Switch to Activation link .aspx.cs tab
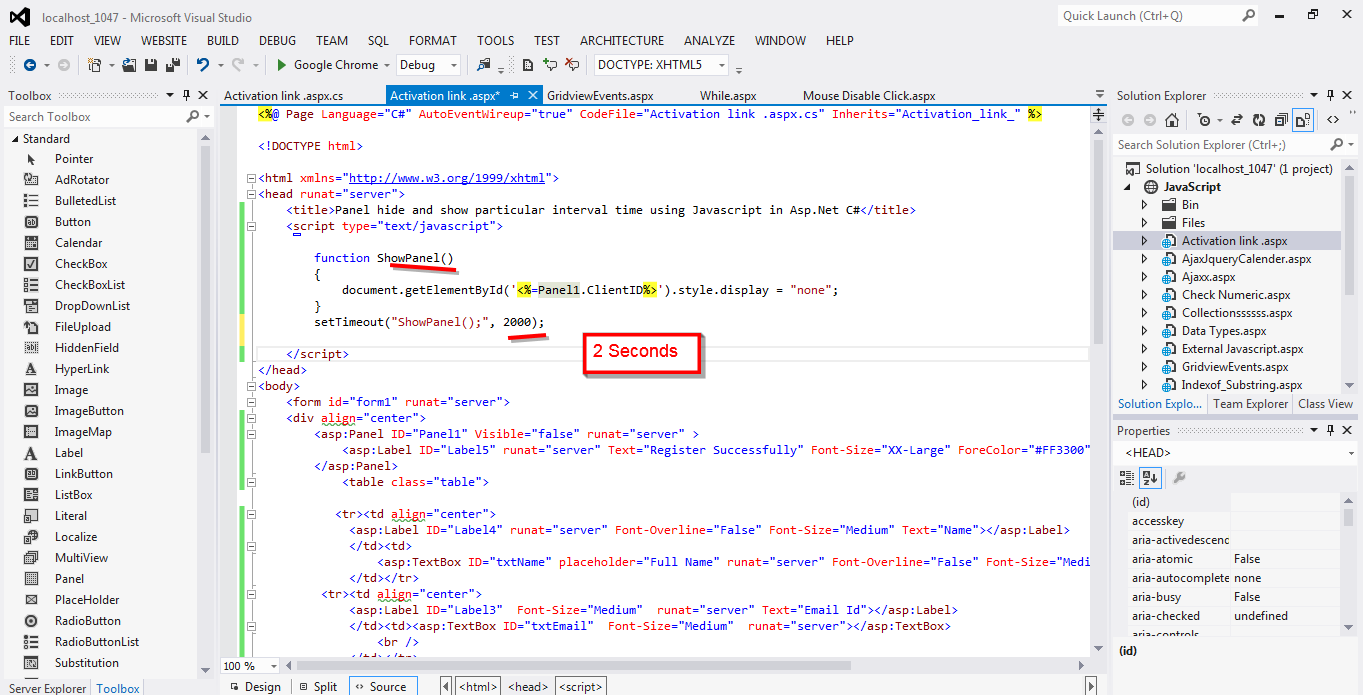This screenshot has height=695, width=1363. click(283, 96)
